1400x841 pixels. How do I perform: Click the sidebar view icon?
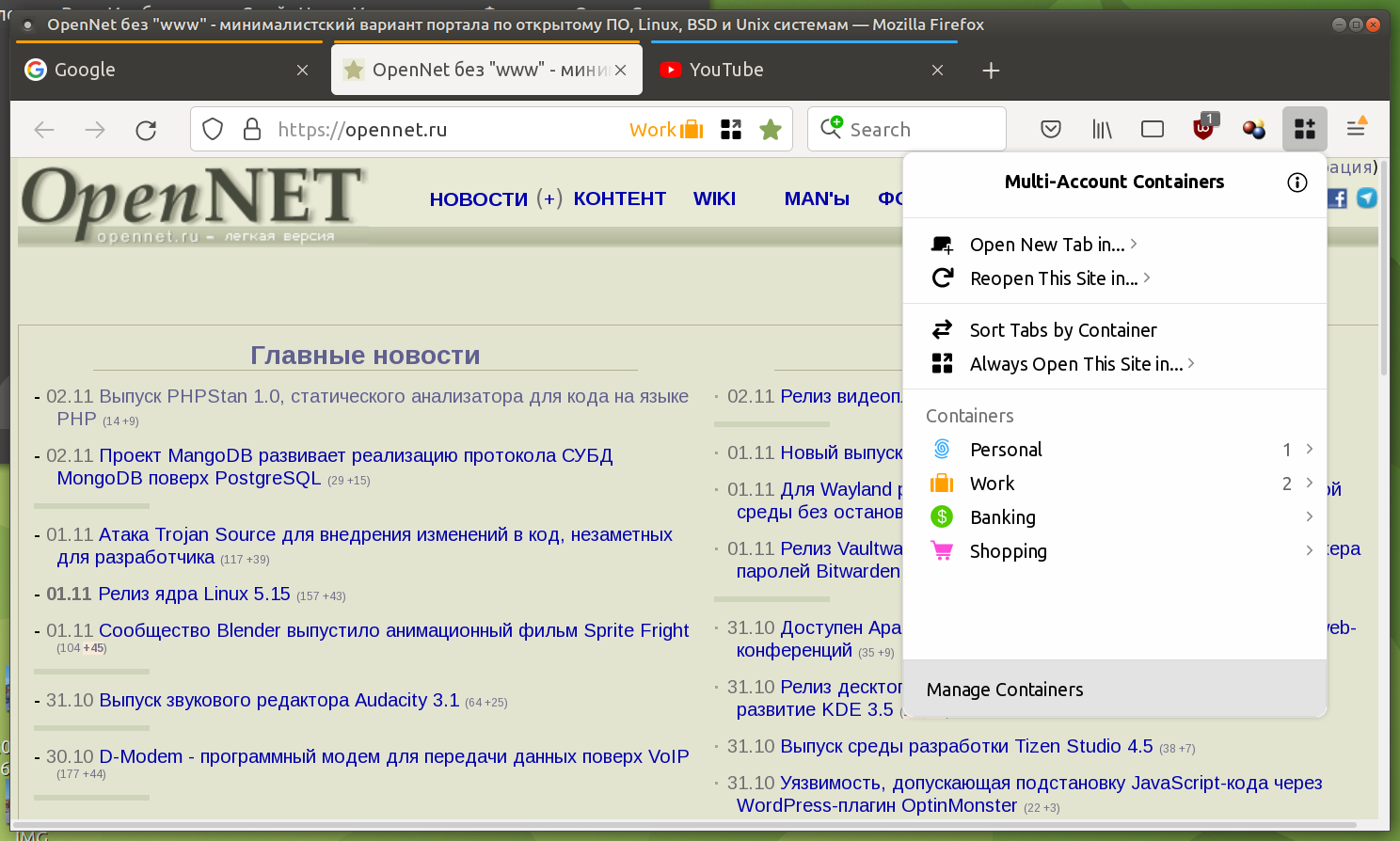tap(1153, 129)
